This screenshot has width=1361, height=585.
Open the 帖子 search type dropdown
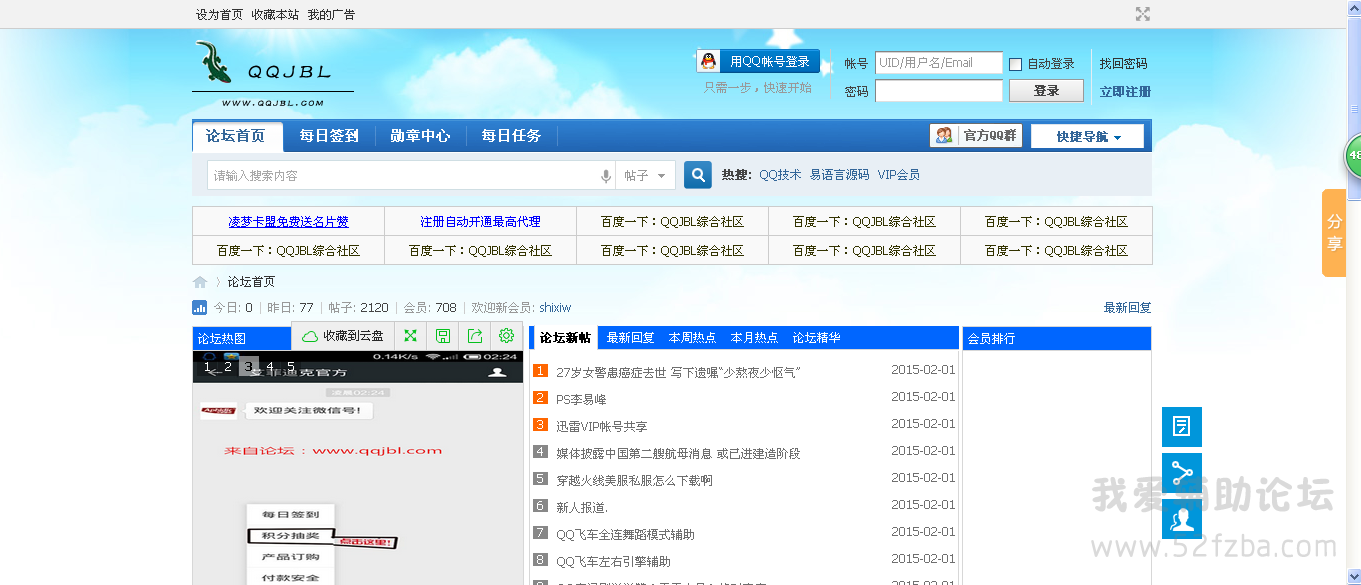[x=645, y=176]
